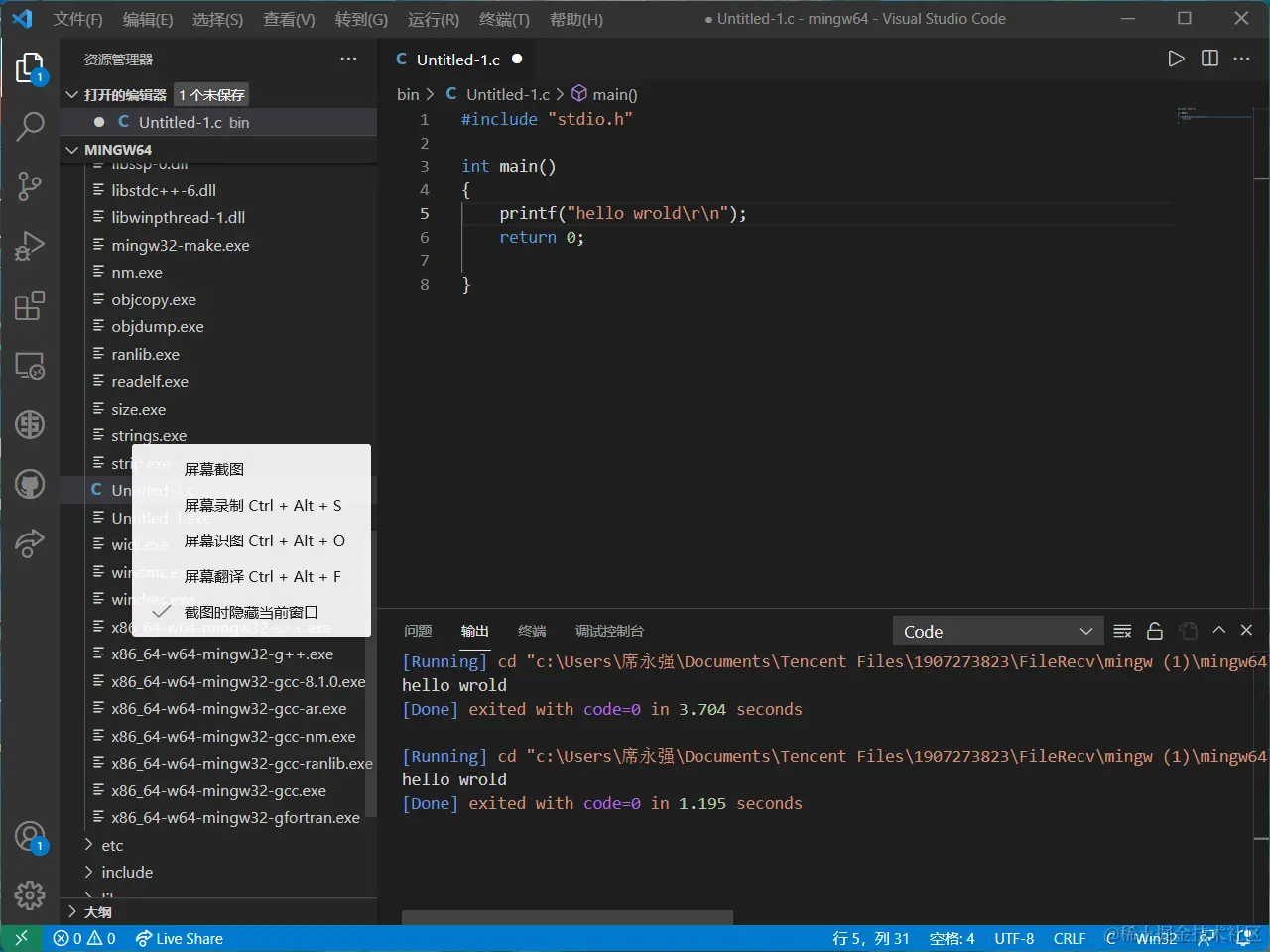Split the editor to the right
Screen dimensions: 1270x952
point(1209,59)
